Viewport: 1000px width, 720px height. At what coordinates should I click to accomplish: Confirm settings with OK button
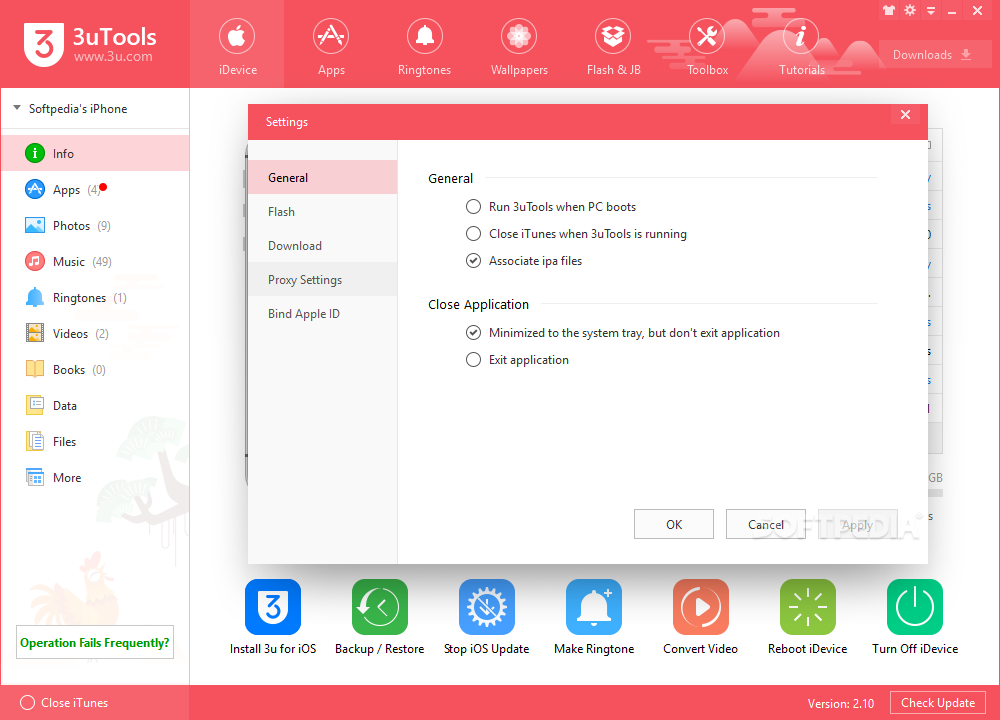(673, 524)
